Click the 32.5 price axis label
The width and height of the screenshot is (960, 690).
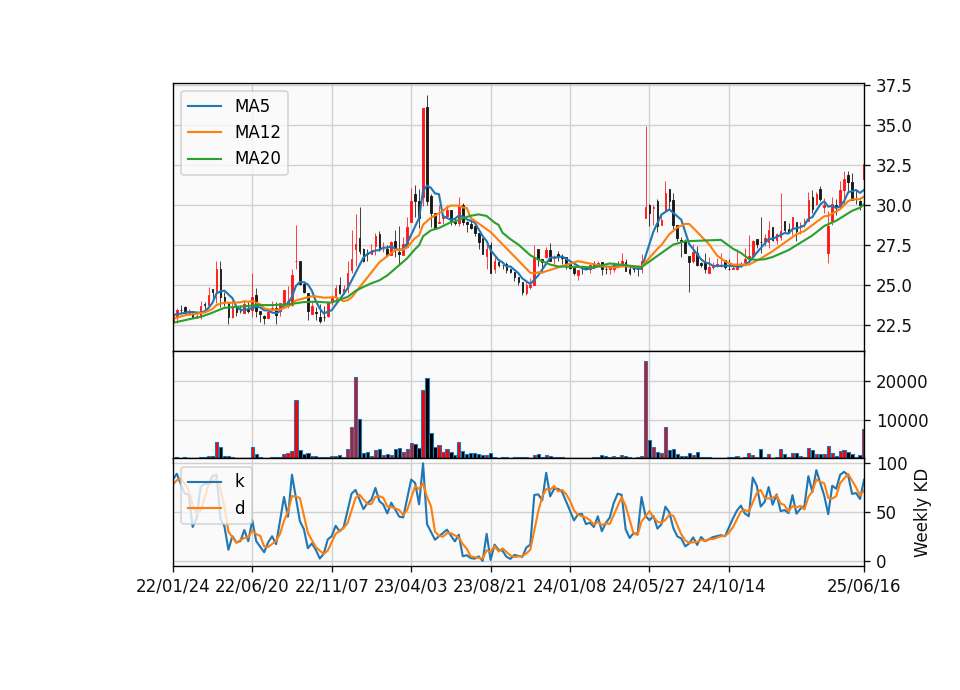(x=893, y=166)
